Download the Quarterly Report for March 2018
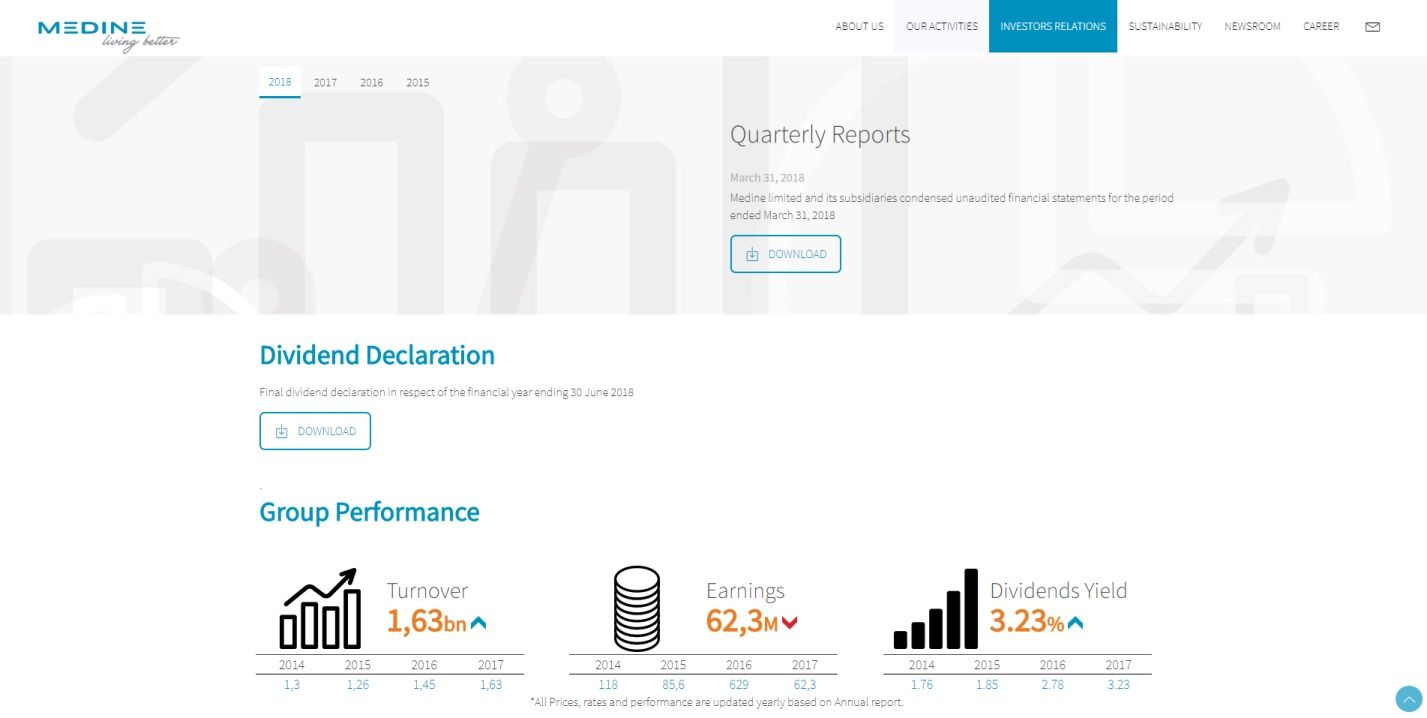The height and width of the screenshot is (718, 1427). coord(785,254)
